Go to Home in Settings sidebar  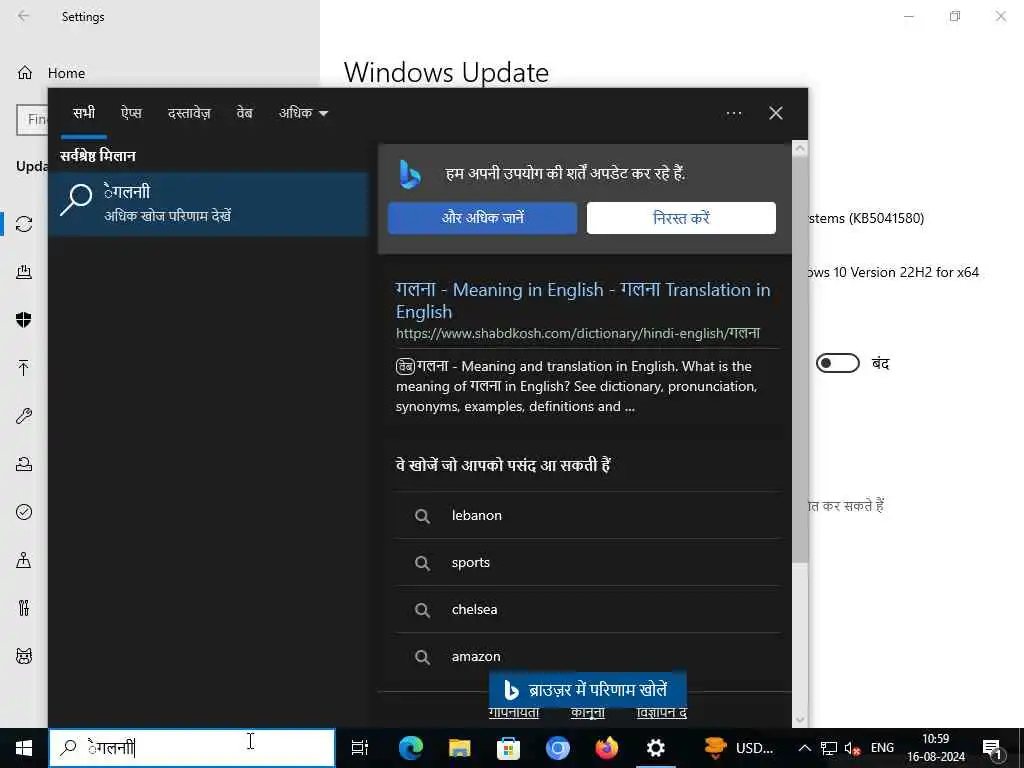pyautogui.click(x=51, y=73)
